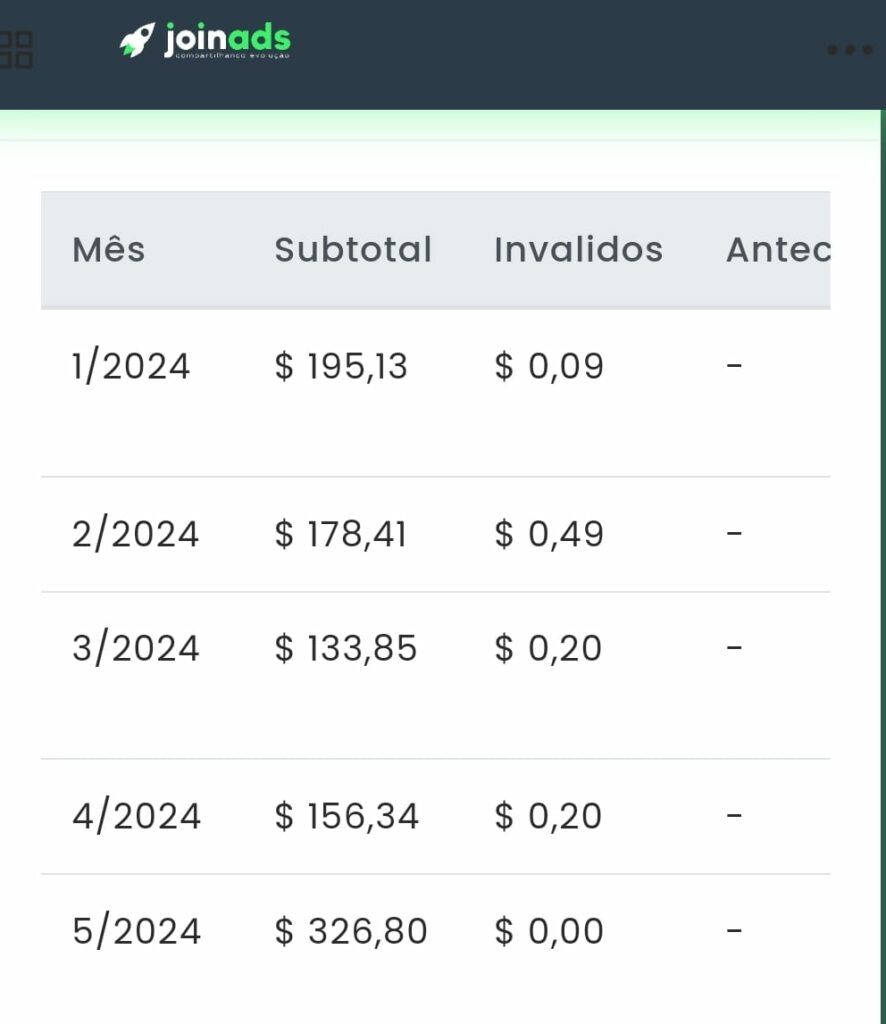
Task: Open the row for month 1/2024
Action: [x=131, y=366]
